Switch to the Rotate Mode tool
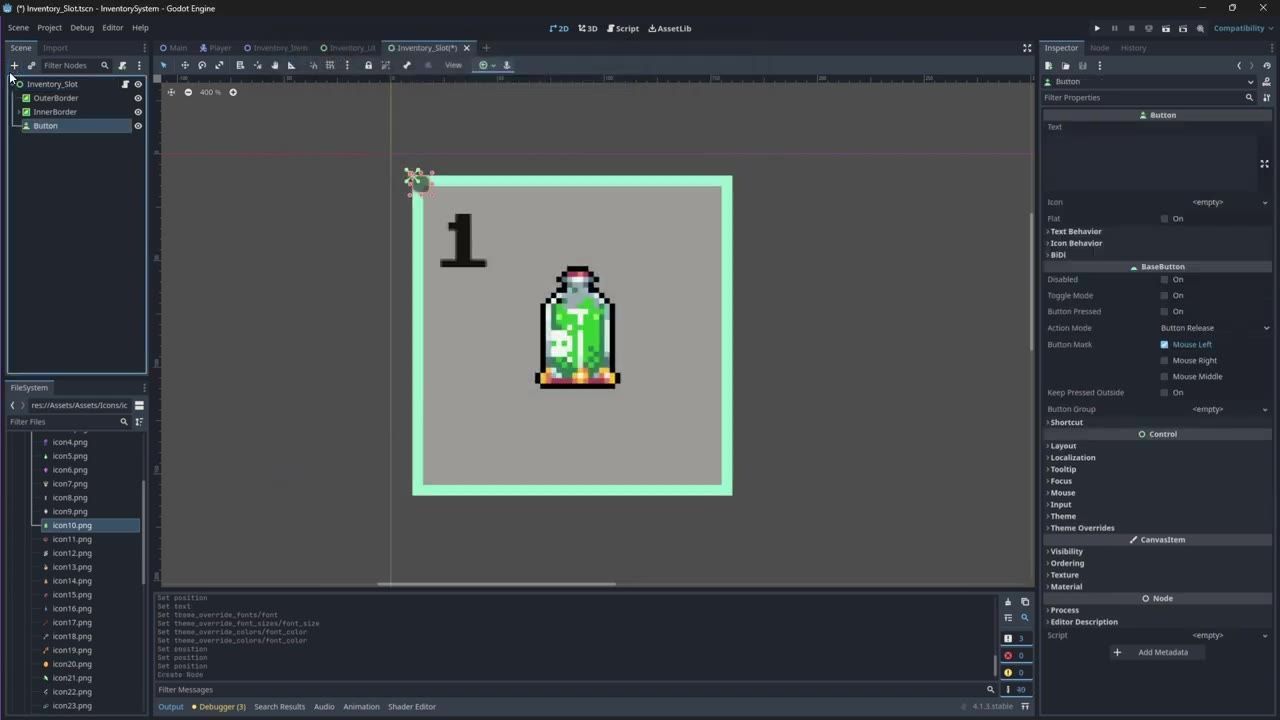 point(202,65)
